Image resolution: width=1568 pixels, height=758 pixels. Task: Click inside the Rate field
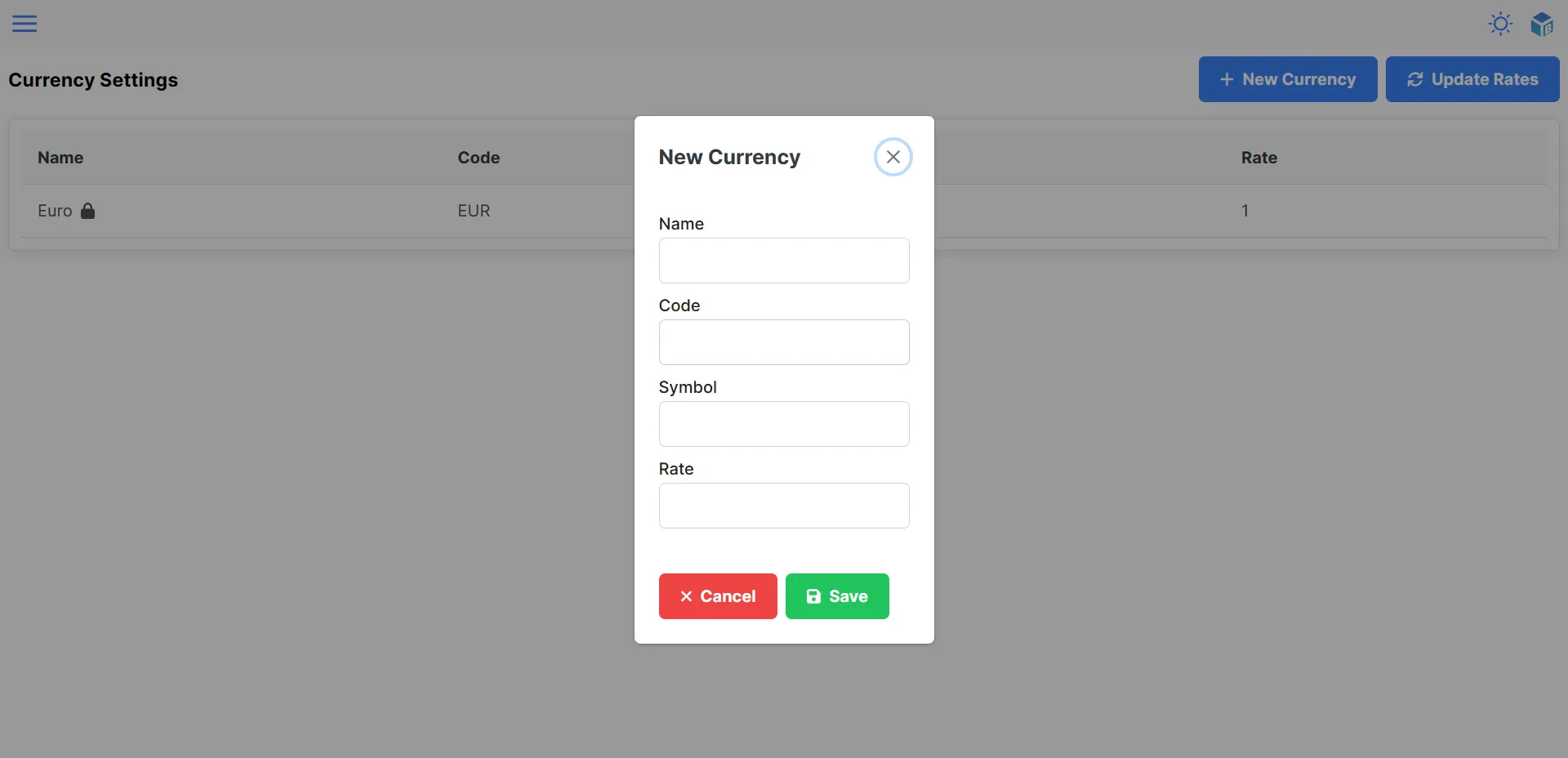point(783,506)
